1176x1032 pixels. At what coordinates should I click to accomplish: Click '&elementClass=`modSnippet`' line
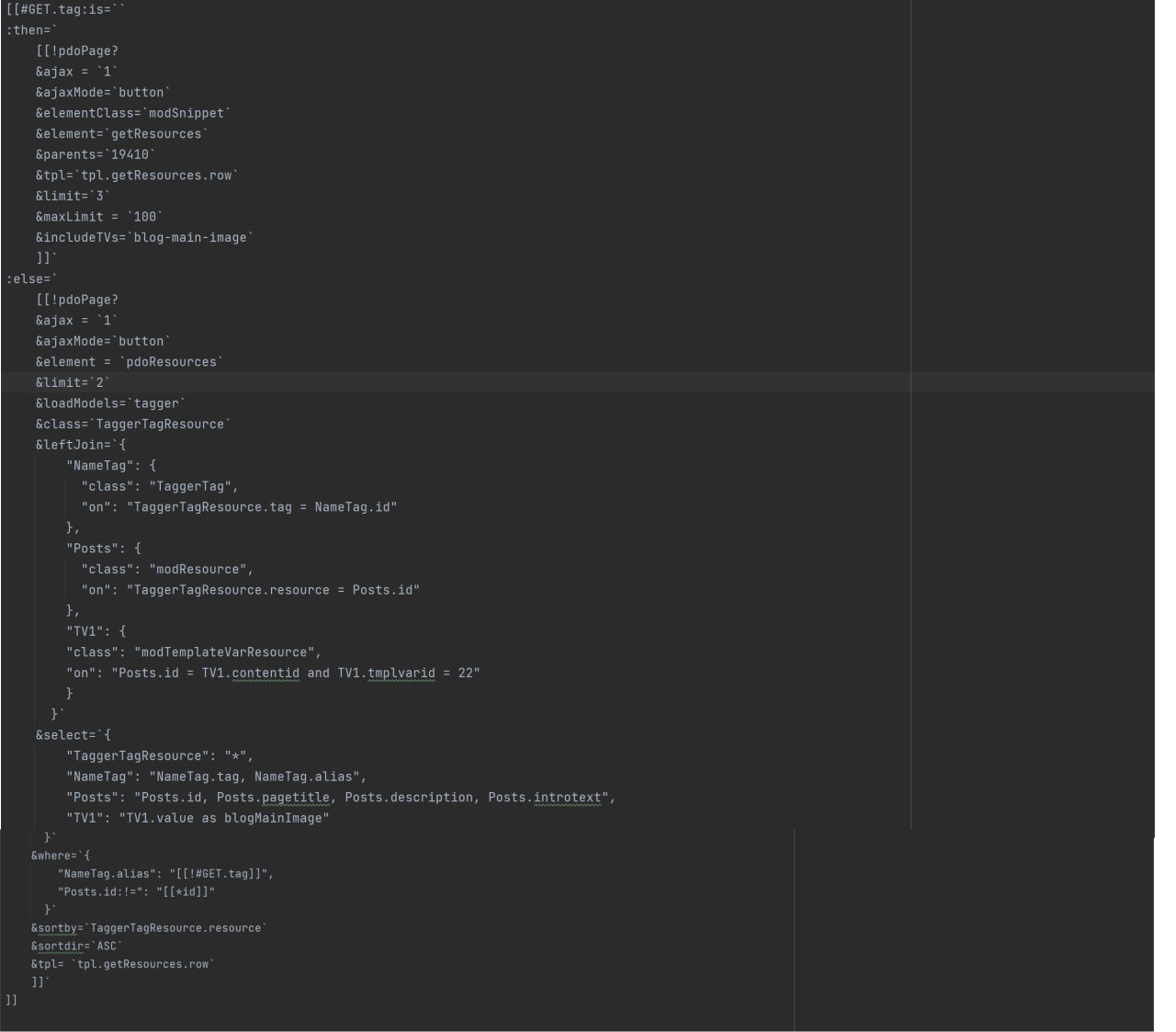133,113
